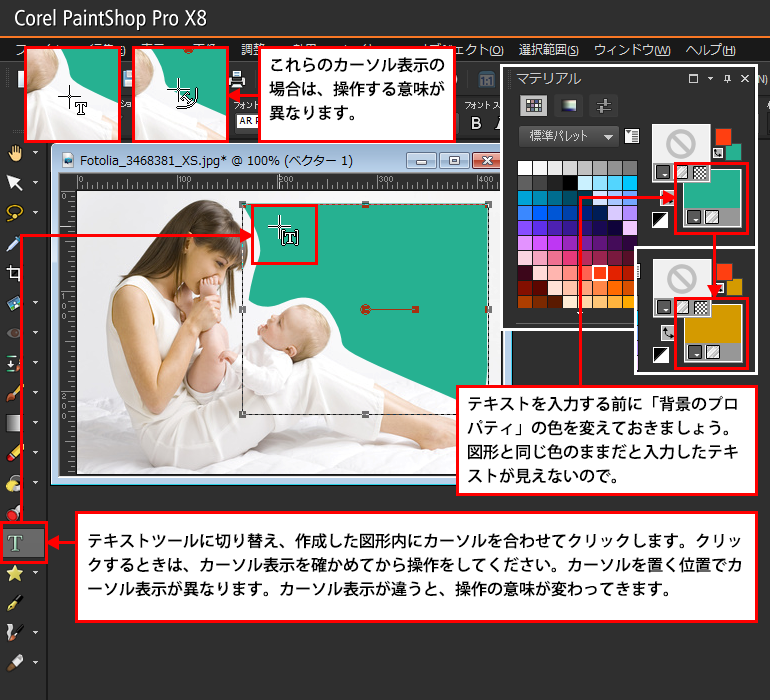Select the yellow ring retouch tool
Image resolution: width=770 pixels, height=700 pixels.
[14, 483]
